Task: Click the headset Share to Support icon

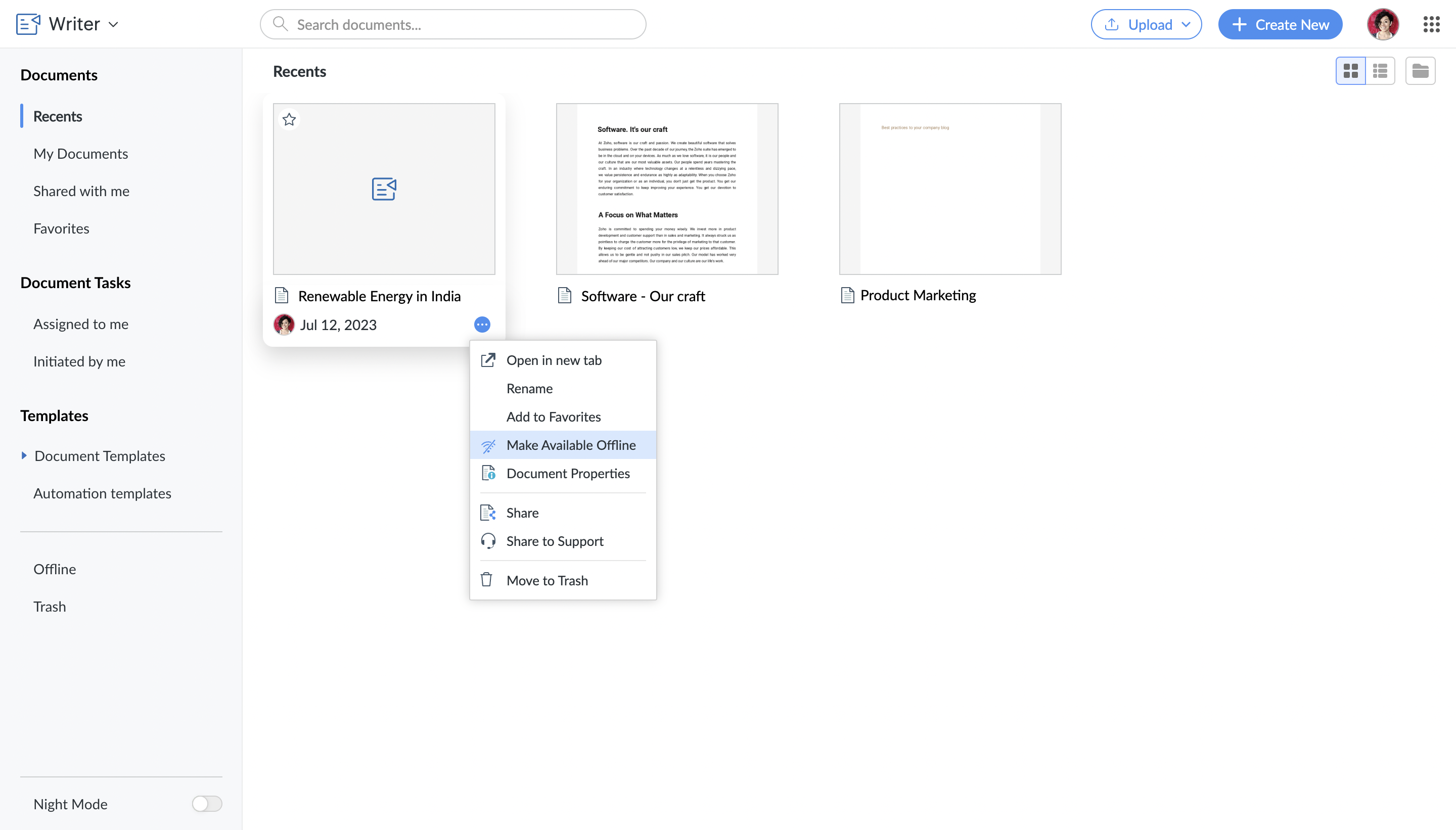Action: (488, 540)
